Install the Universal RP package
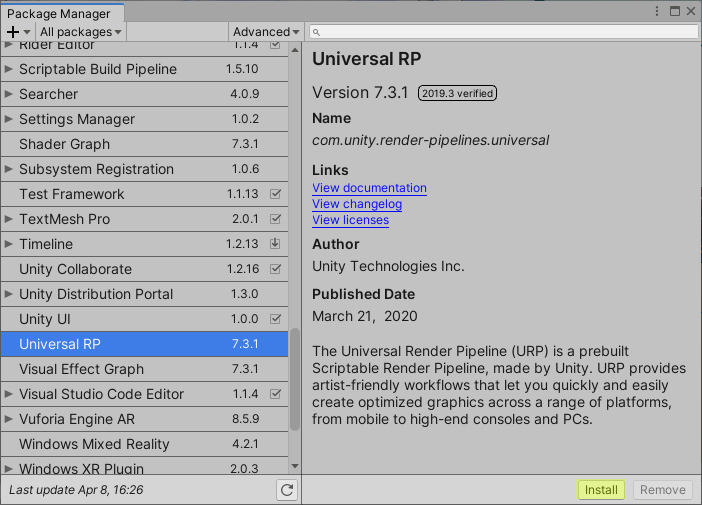Viewport: 702px width, 505px height. [601, 490]
